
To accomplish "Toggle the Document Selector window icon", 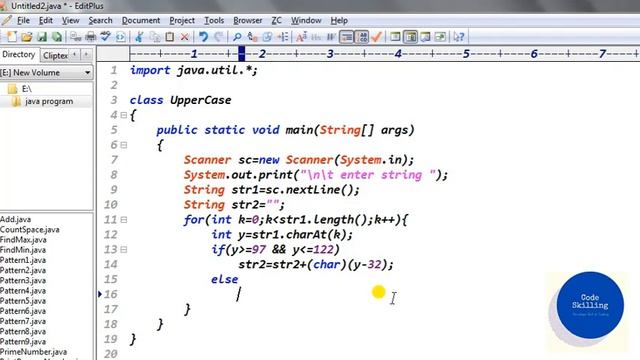I will click(395, 37).
